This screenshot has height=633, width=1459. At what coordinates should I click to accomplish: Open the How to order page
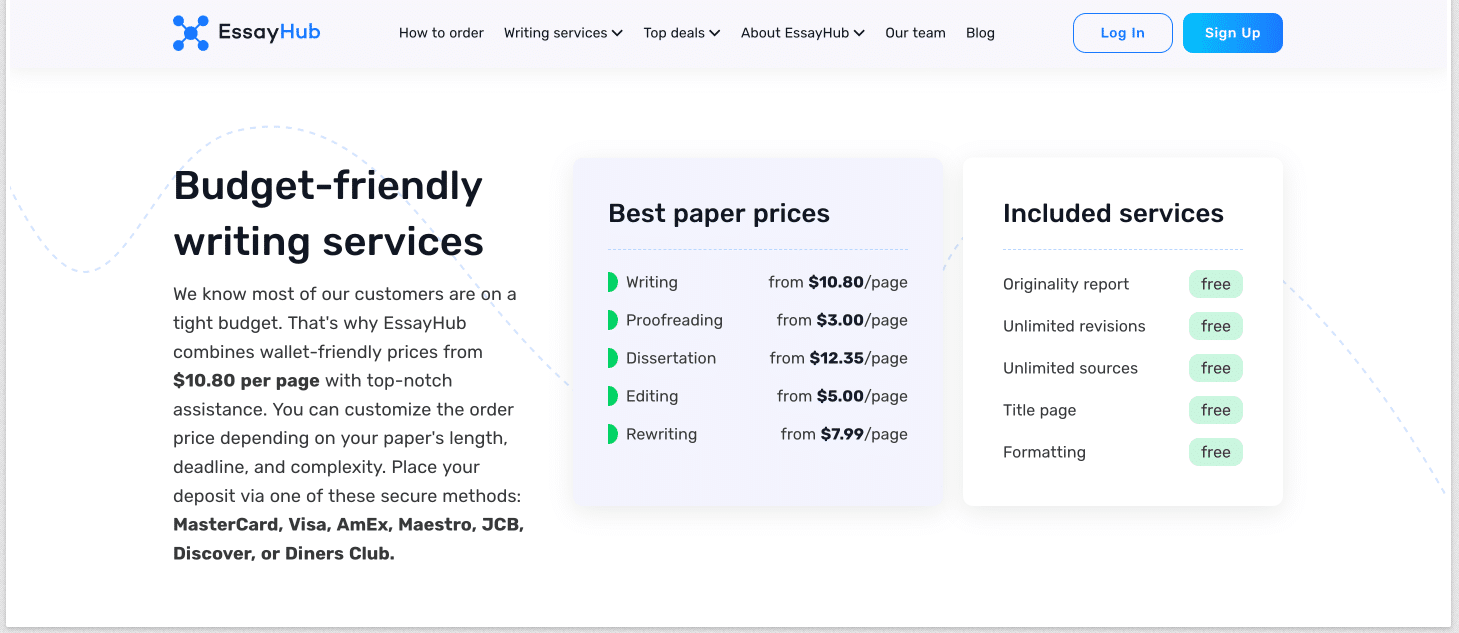(441, 33)
